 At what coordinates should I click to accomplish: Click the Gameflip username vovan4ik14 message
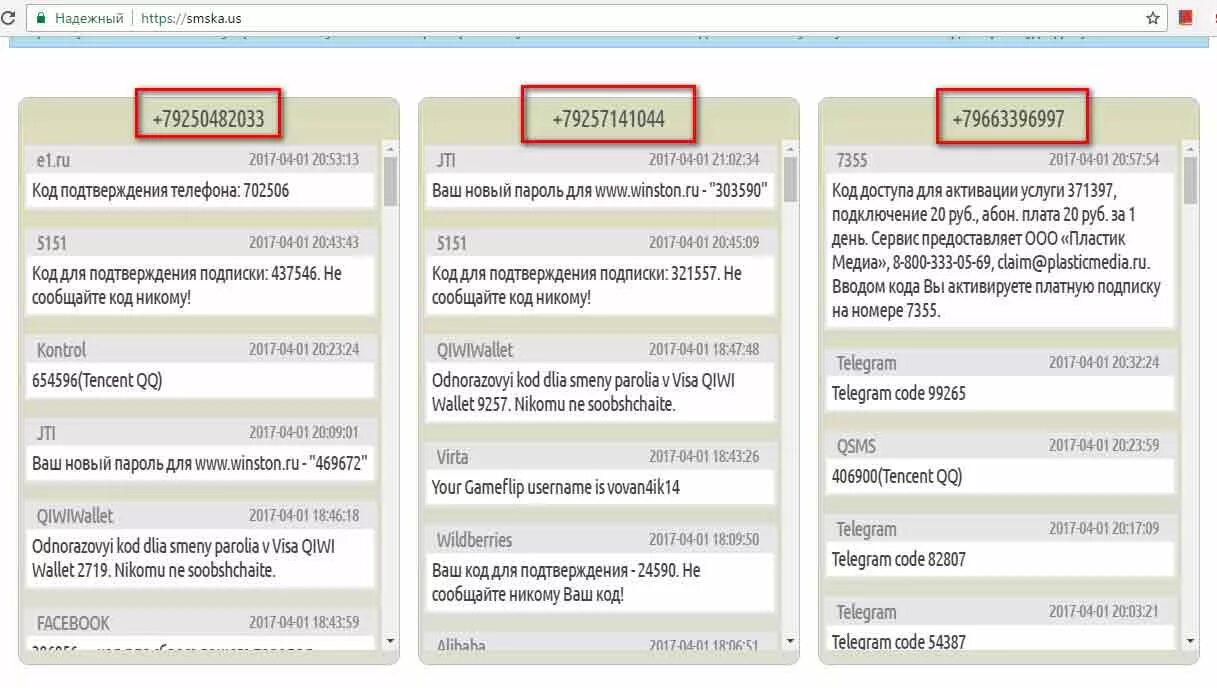pyautogui.click(x=600, y=487)
